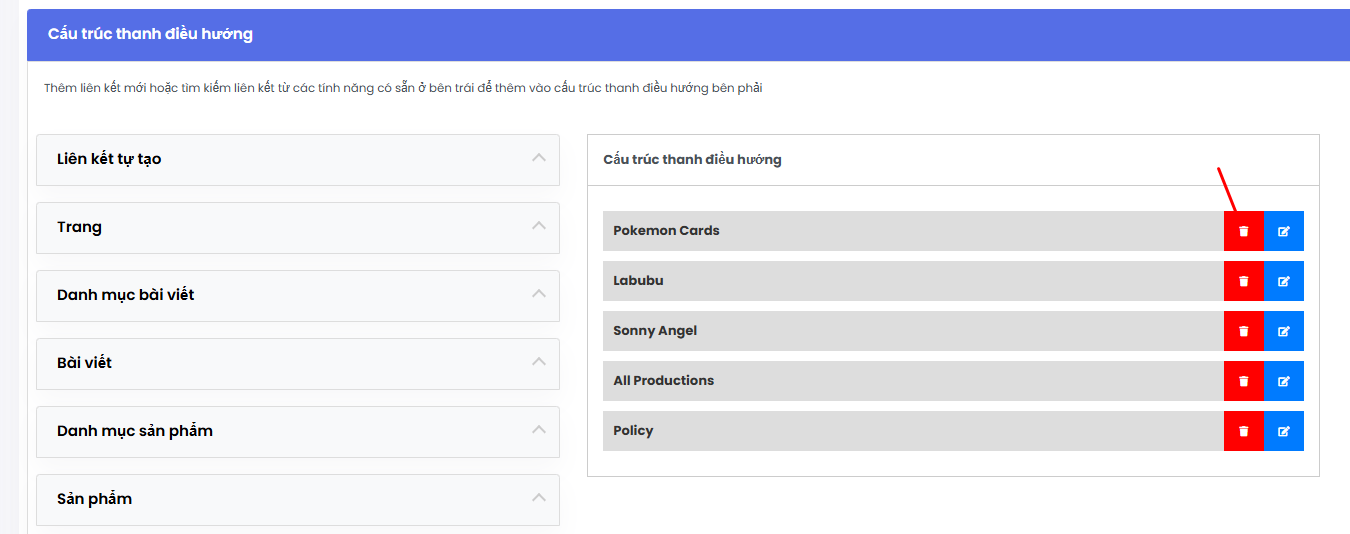Delete the Pokemon Cards menu item
This screenshot has width=1350, height=534.
(x=1244, y=231)
